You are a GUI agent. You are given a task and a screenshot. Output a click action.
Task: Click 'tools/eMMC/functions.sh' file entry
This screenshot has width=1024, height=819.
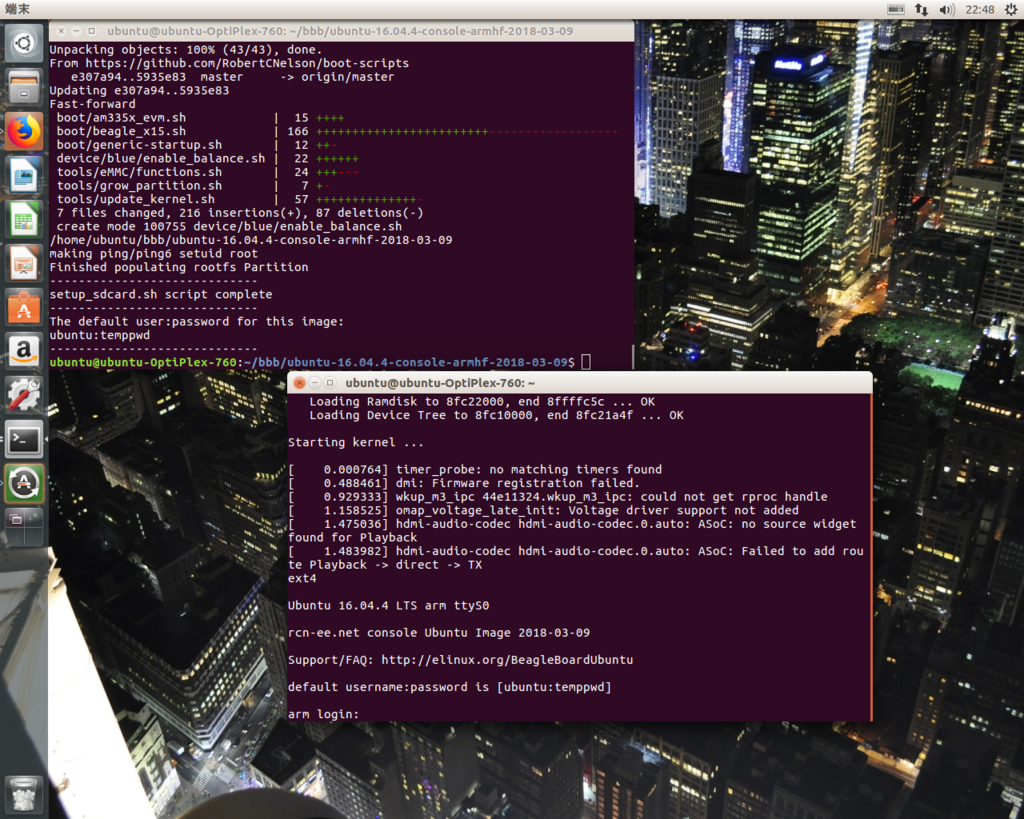point(139,172)
